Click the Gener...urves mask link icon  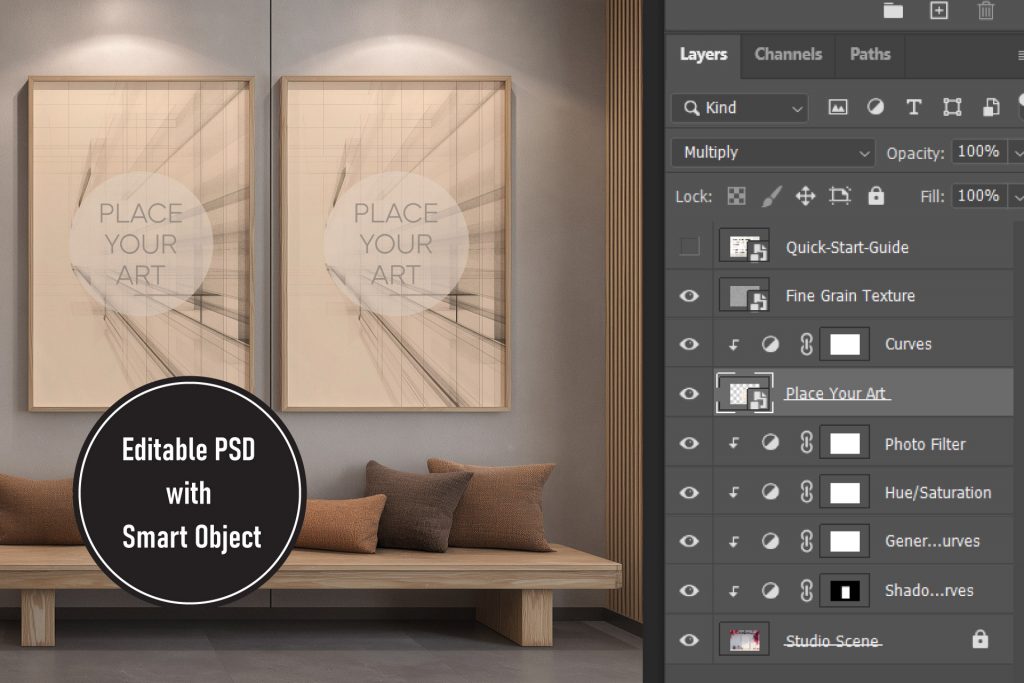tap(807, 541)
